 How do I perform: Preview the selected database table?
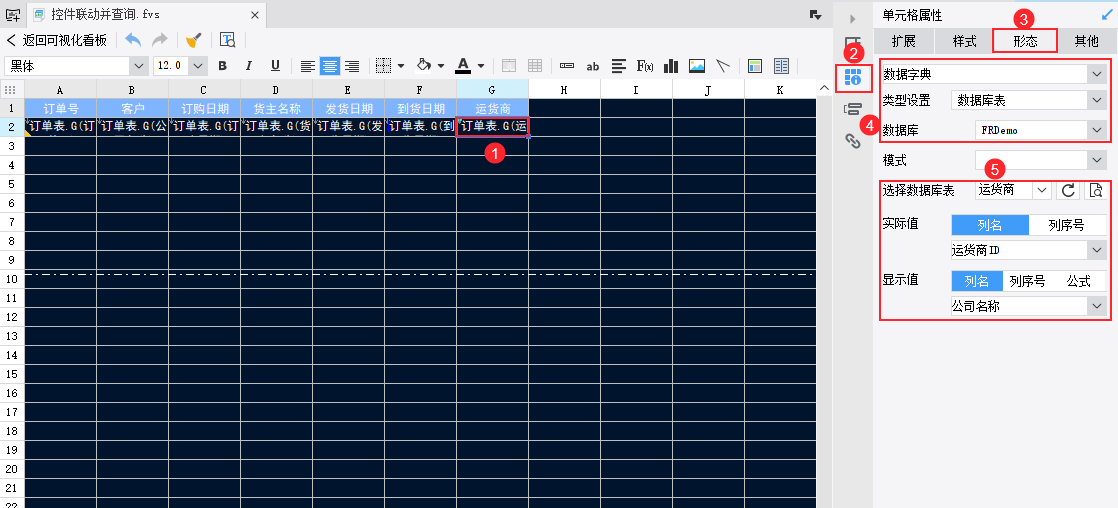(1096, 190)
